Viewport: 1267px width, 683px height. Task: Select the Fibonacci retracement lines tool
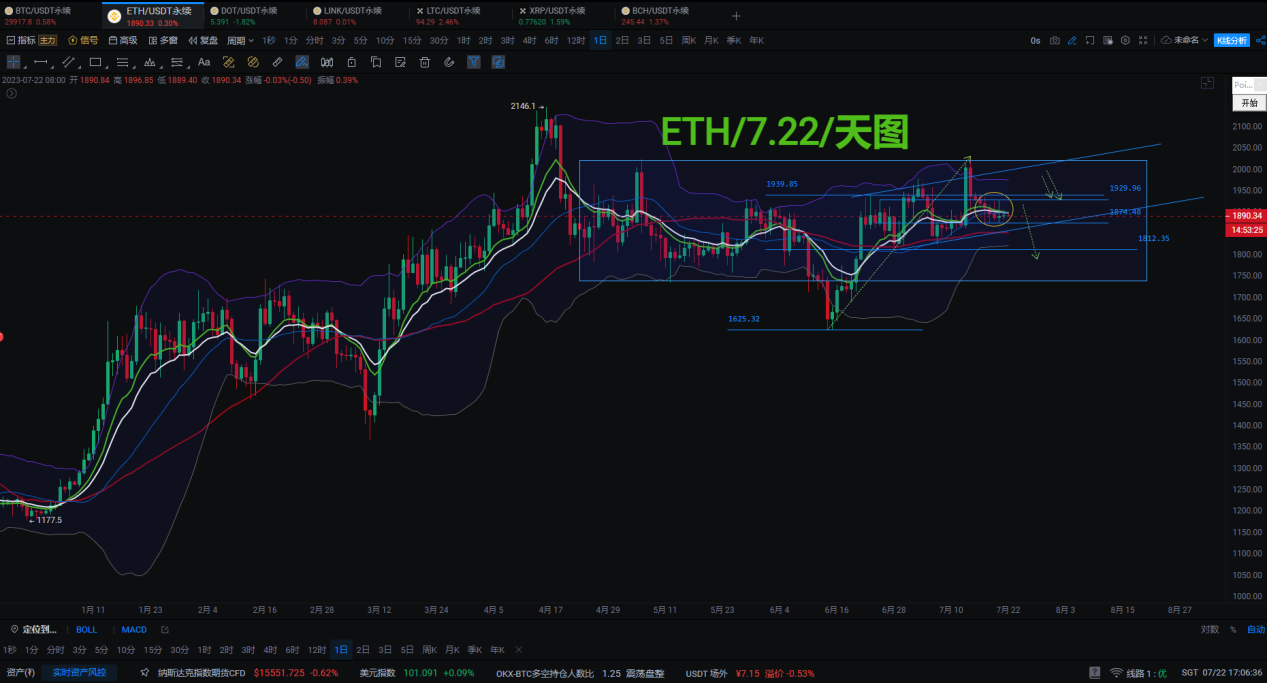pos(177,62)
